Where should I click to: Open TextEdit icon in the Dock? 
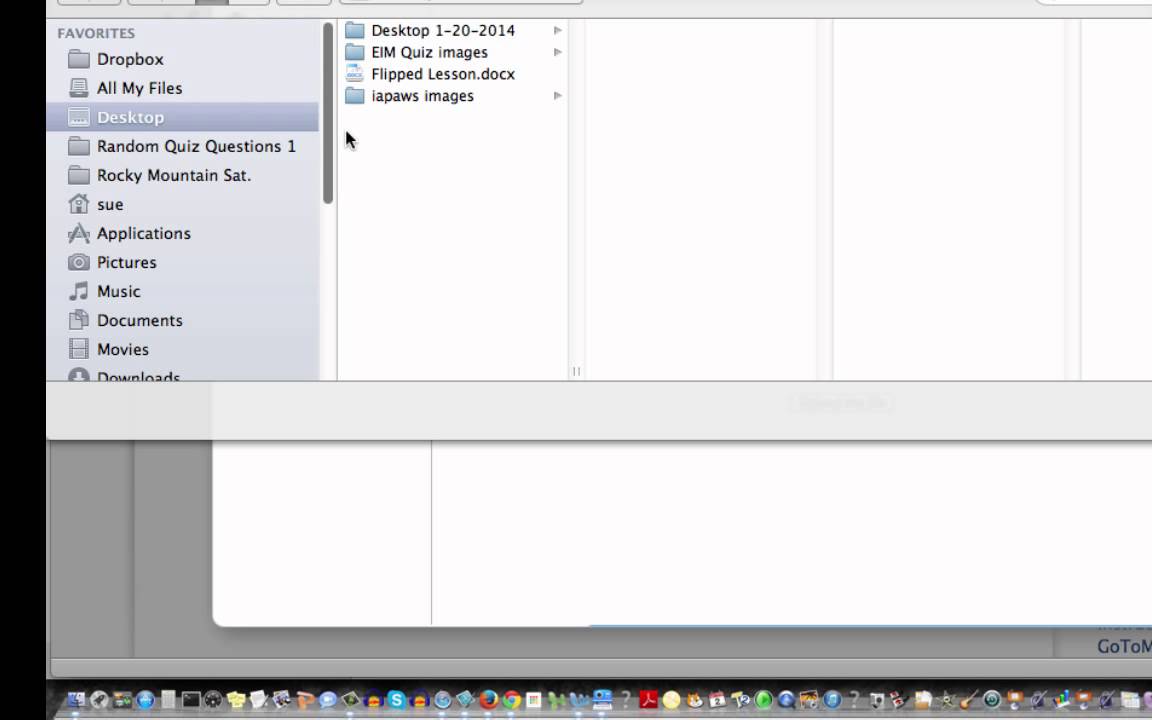(x=259, y=699)
